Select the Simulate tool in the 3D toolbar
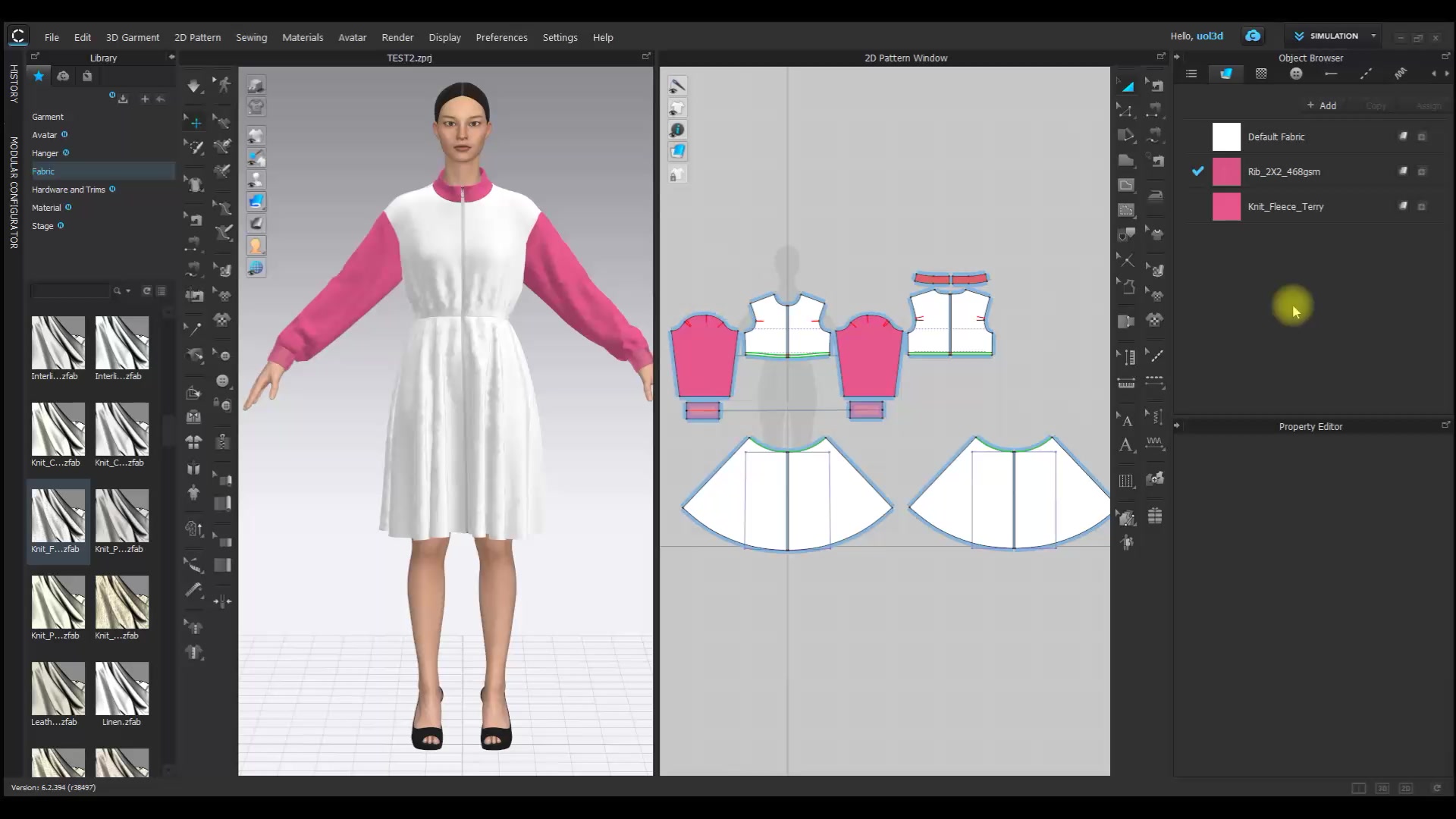 pyautogui.click(x=195, y=86)
